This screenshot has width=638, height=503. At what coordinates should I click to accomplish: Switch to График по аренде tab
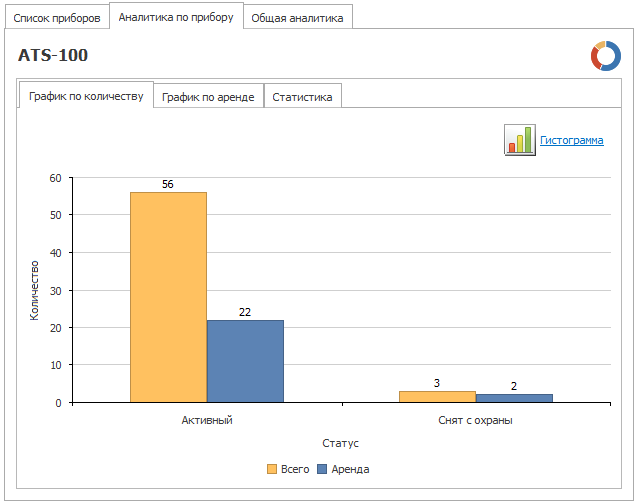[208, 97]
